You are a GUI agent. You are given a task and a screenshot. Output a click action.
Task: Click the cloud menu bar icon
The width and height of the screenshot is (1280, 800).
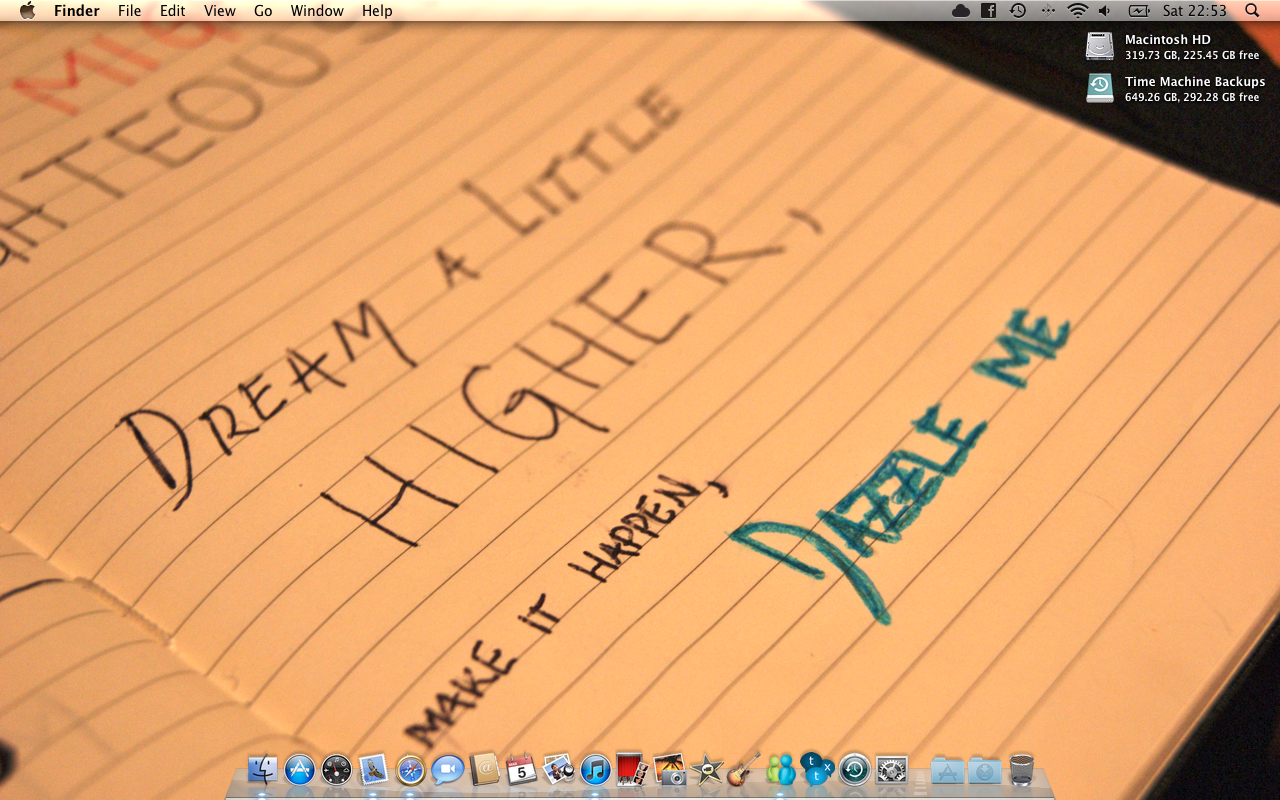[961, 11]
